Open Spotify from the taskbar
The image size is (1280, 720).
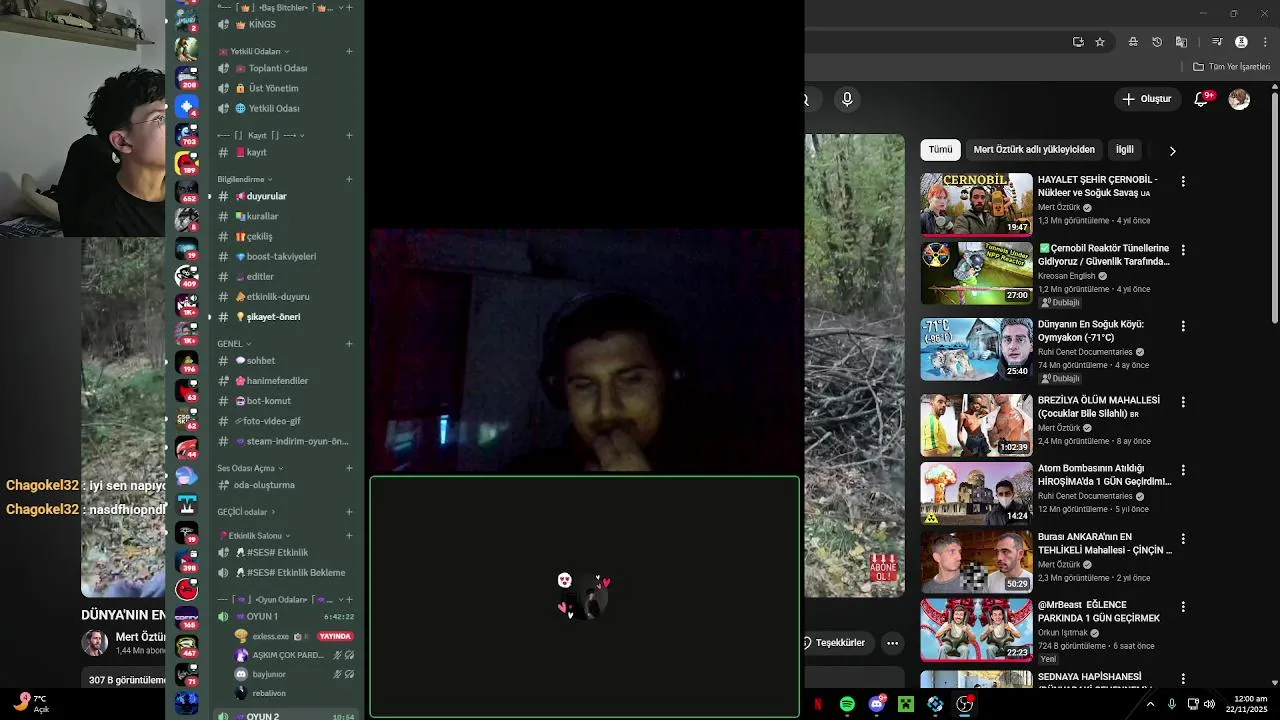click(847, 704)
